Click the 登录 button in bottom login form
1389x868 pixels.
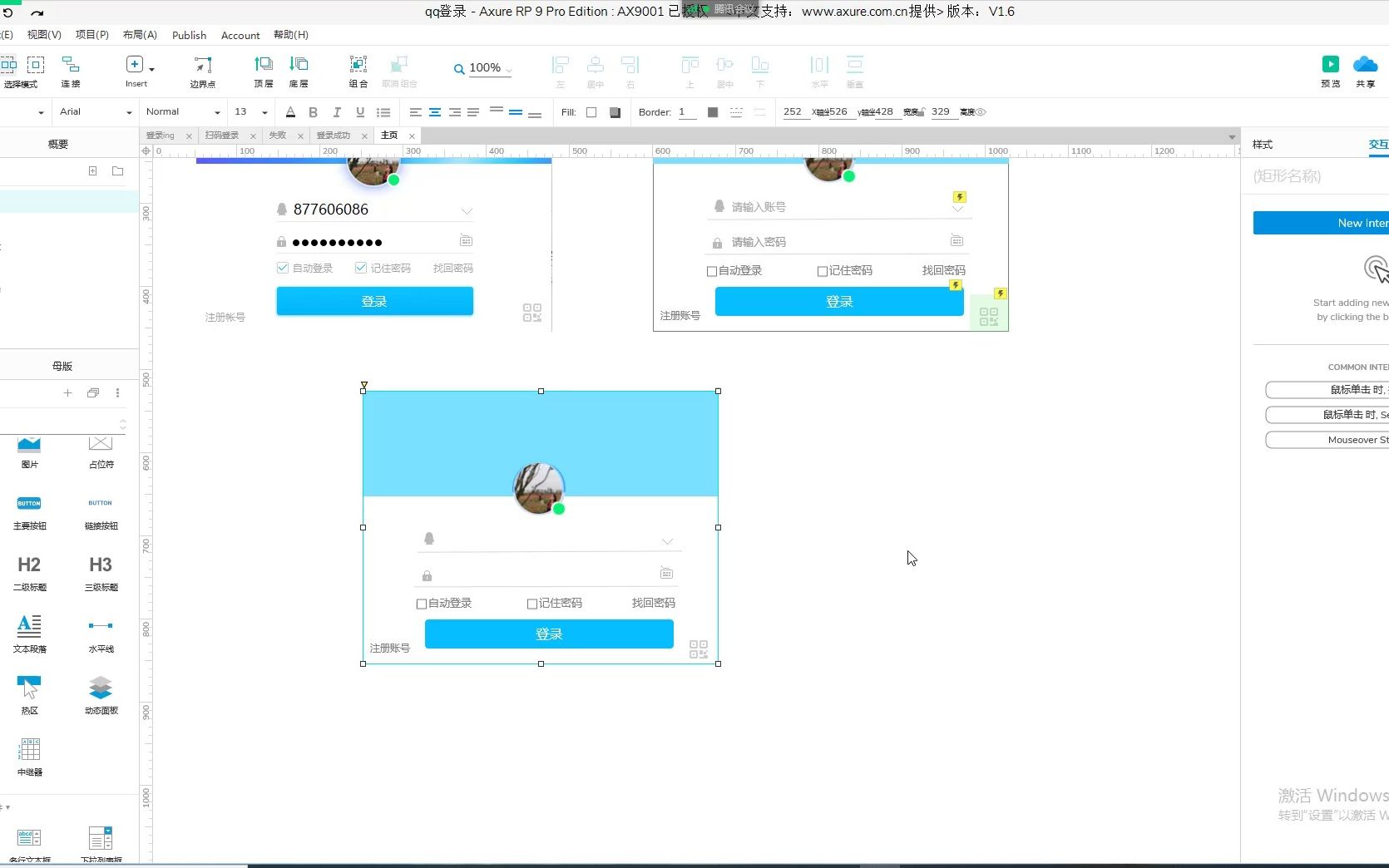pyautogui.click(x=549, y=634)
